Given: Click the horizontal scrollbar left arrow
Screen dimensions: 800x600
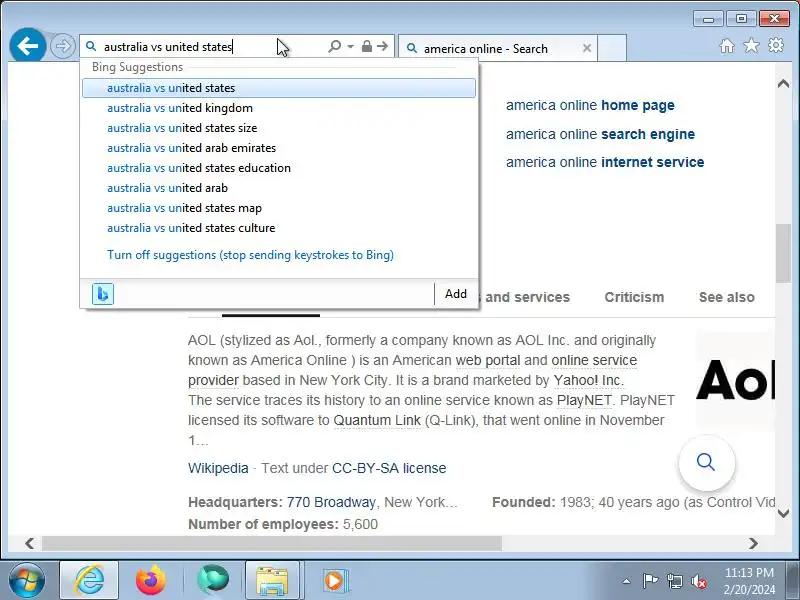Looking at the screenshot, I should click(30, 543).
